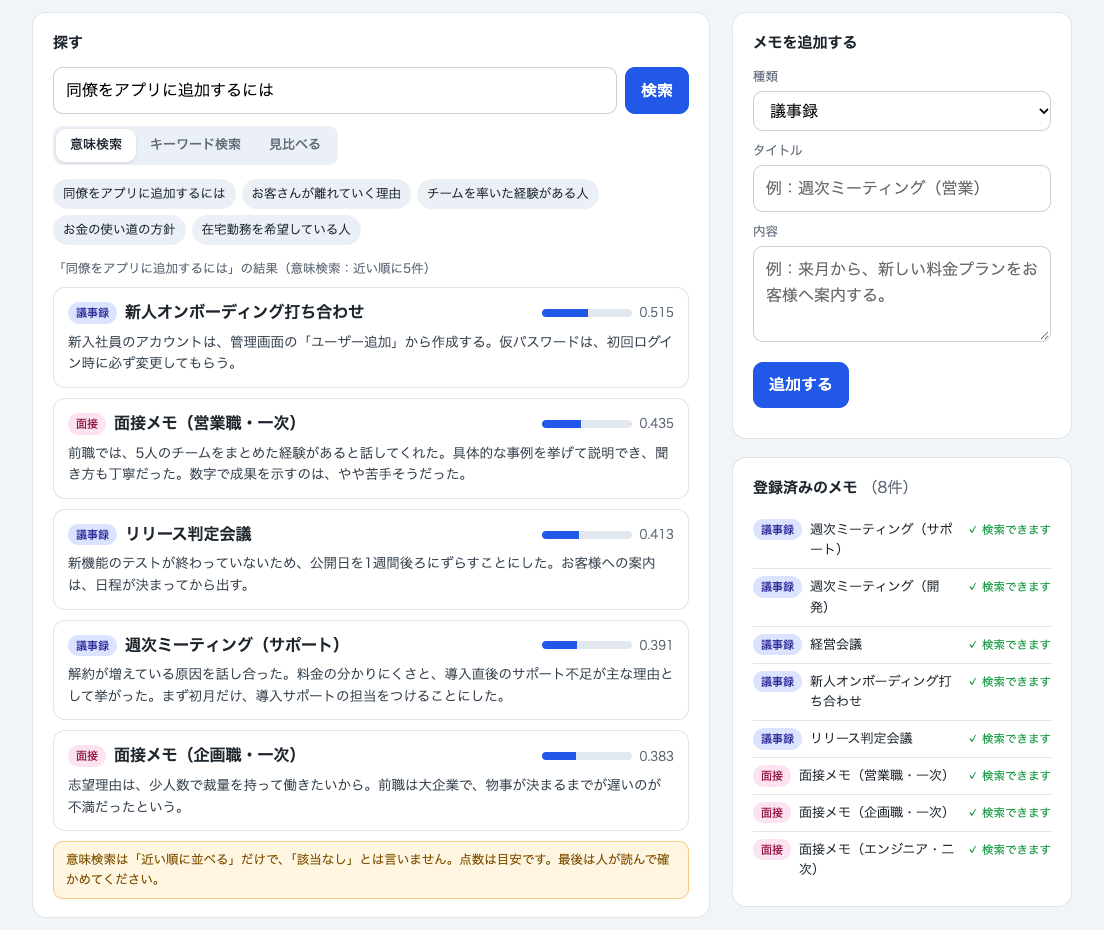Select 週次ミーティング（開発） in registered memos

point(874,596)
